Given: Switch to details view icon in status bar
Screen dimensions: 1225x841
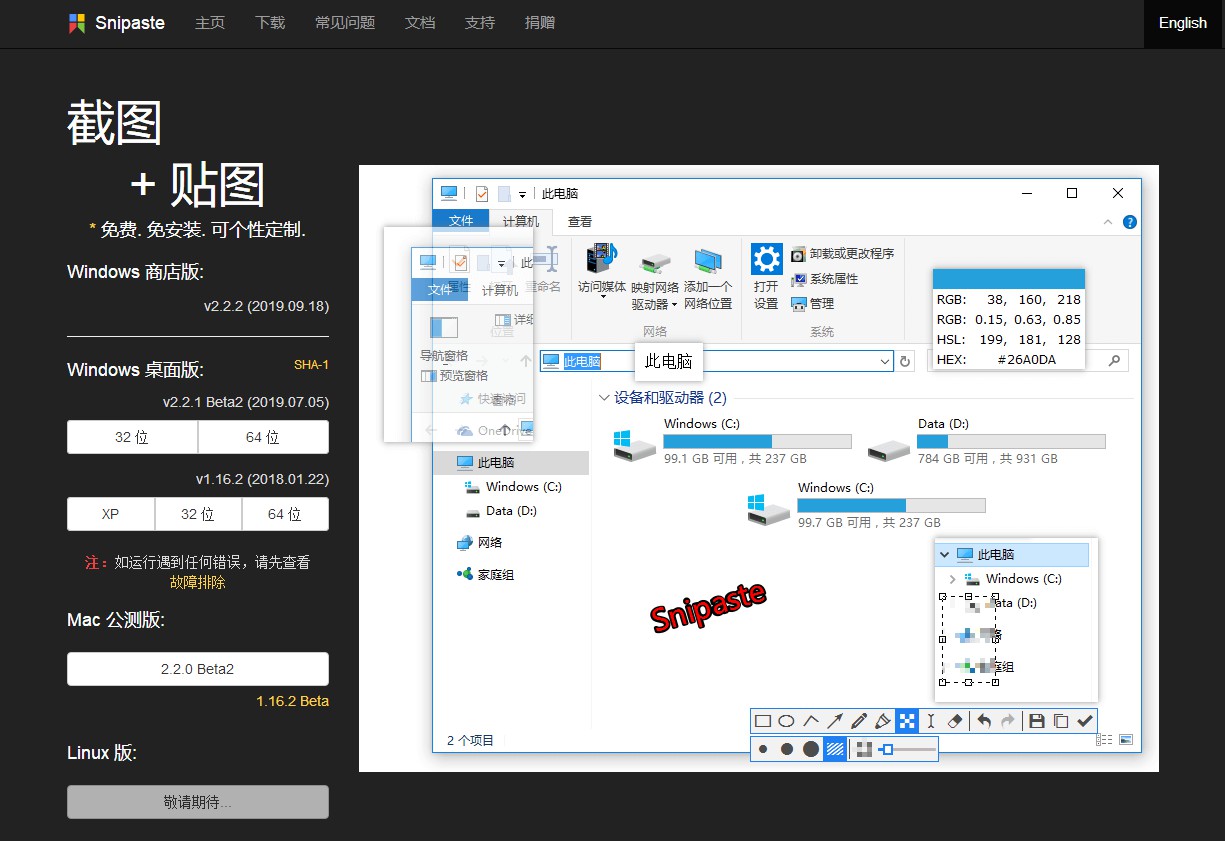Looking at the screenshot, I should pyautogui.click(x=1105, y=740).
